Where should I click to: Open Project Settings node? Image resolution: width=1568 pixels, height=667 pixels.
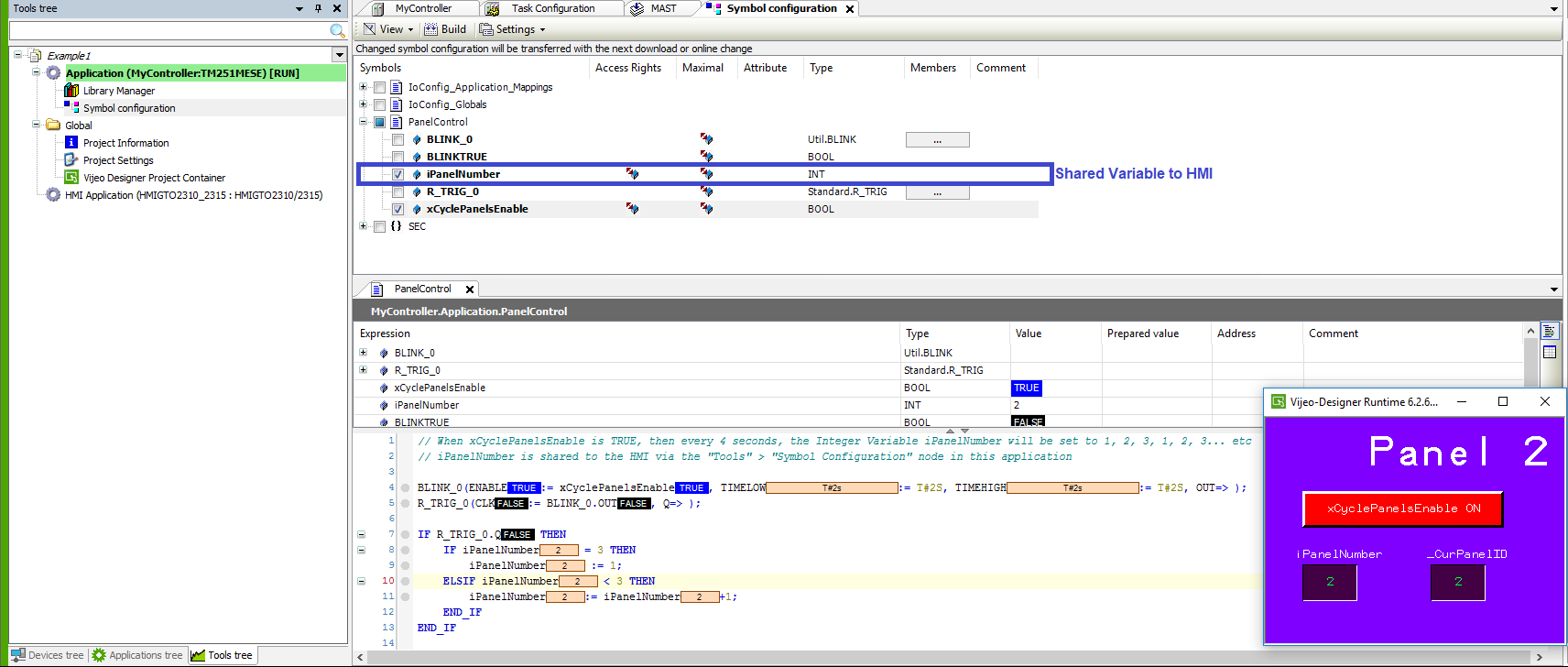(118, 160)
